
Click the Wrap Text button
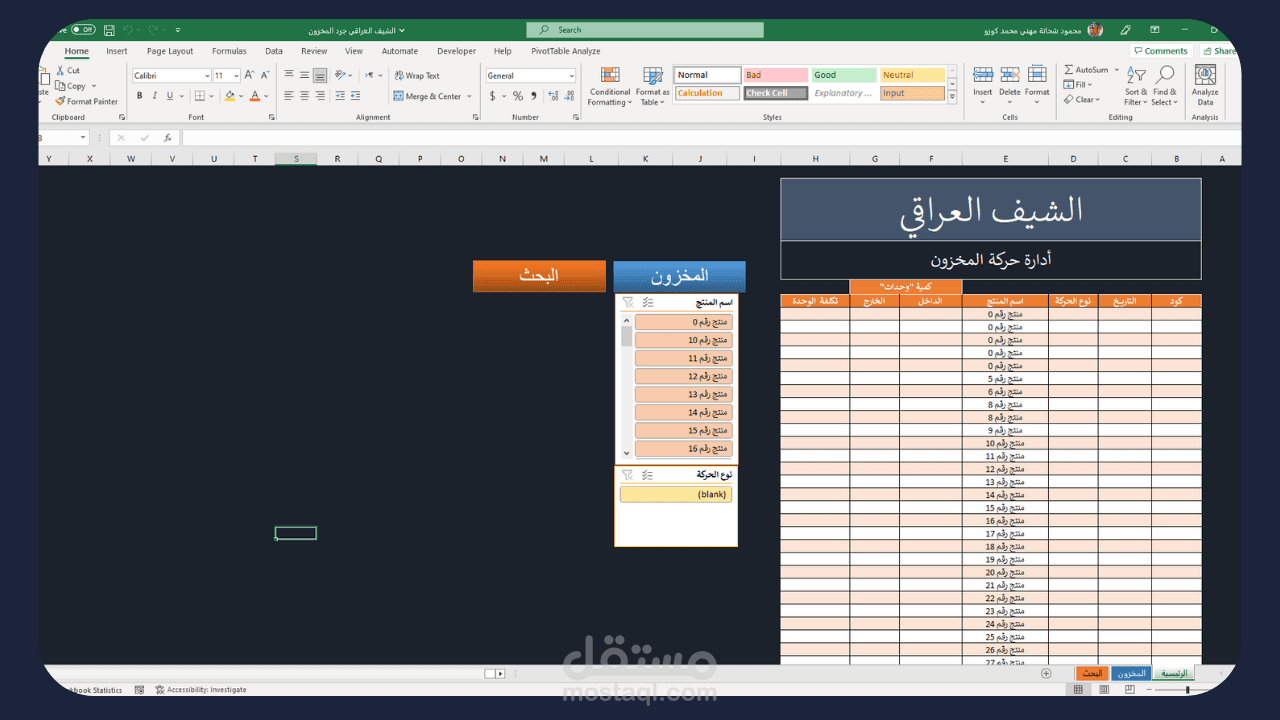tap(417, 75)
